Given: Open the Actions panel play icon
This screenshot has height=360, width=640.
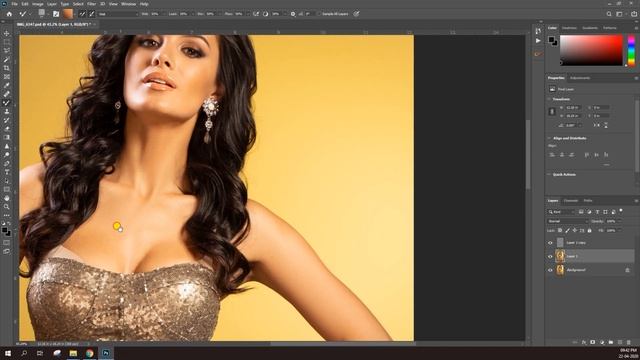Looking at the screenshot, I should [x=538, y=41].
